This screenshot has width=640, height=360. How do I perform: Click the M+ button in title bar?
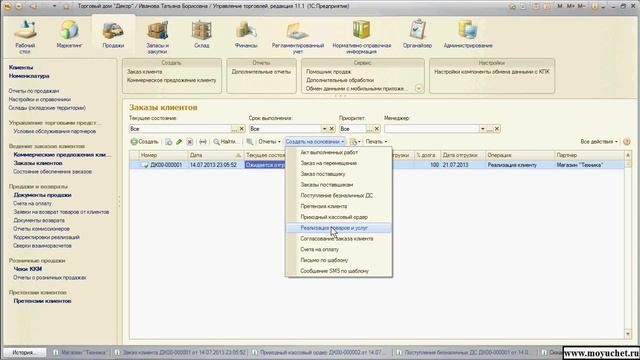coord(570,6)
